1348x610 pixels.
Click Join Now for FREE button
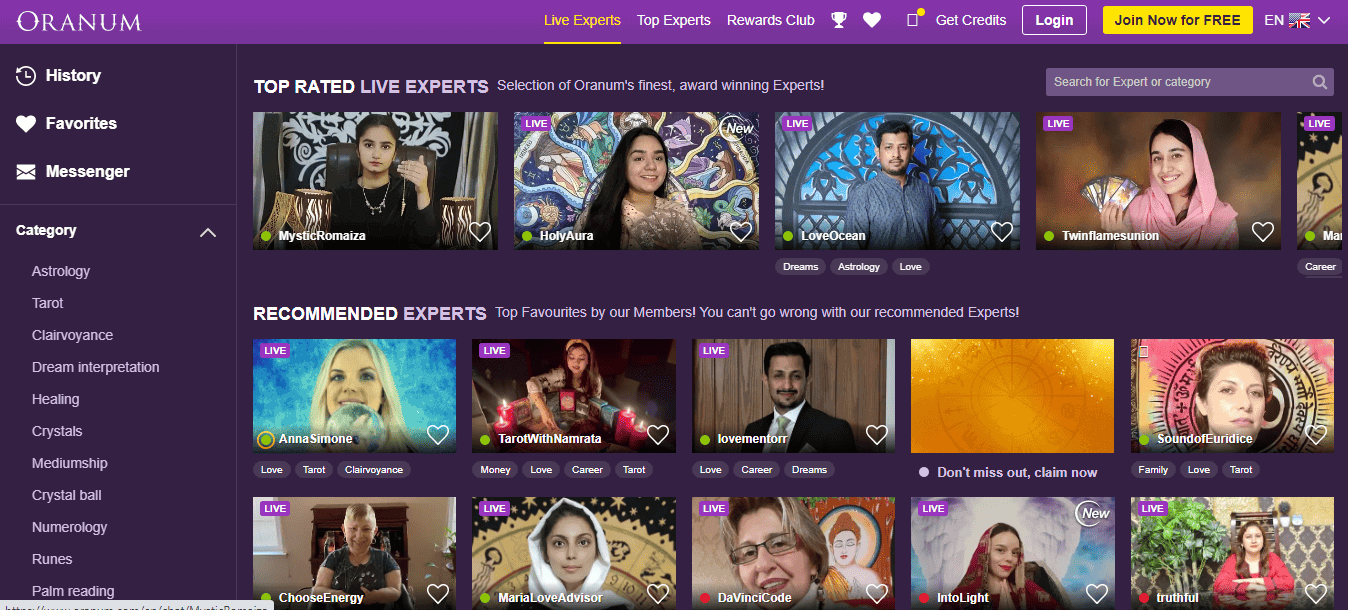pos(1178,20)
